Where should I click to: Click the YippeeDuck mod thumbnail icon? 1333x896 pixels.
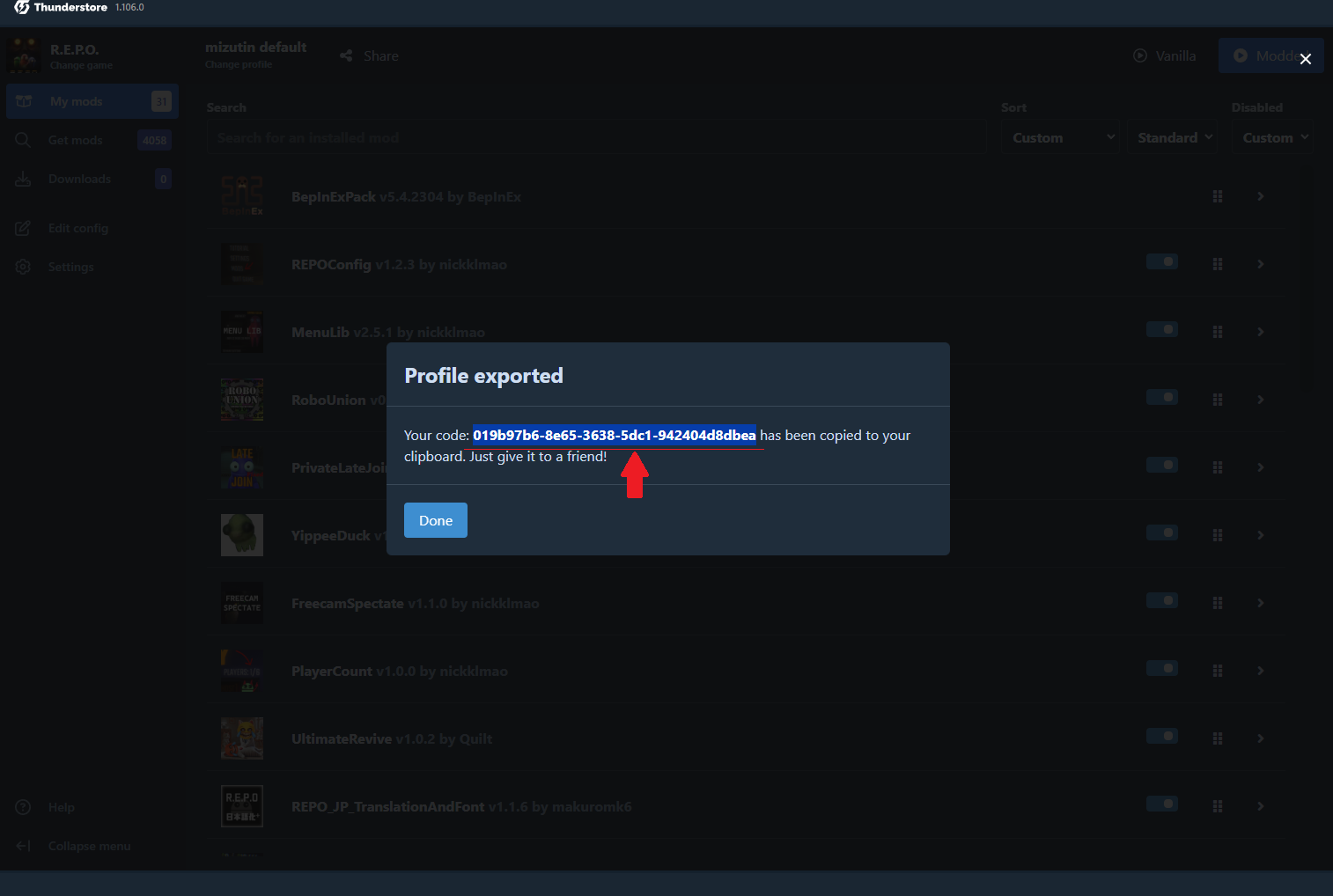(242, 535)
